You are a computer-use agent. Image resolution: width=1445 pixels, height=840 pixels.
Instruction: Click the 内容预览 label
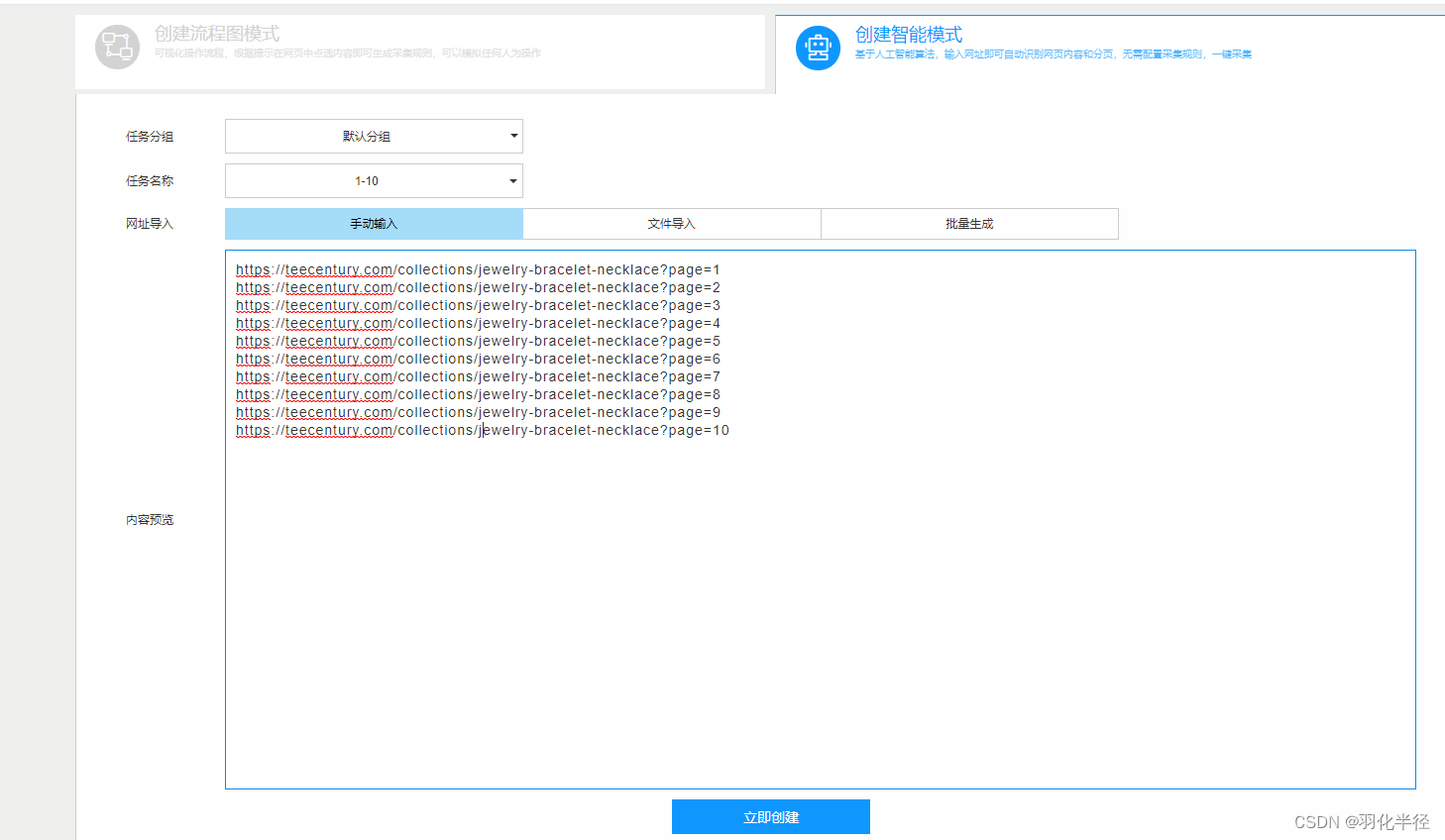click(x=150, y=520)
